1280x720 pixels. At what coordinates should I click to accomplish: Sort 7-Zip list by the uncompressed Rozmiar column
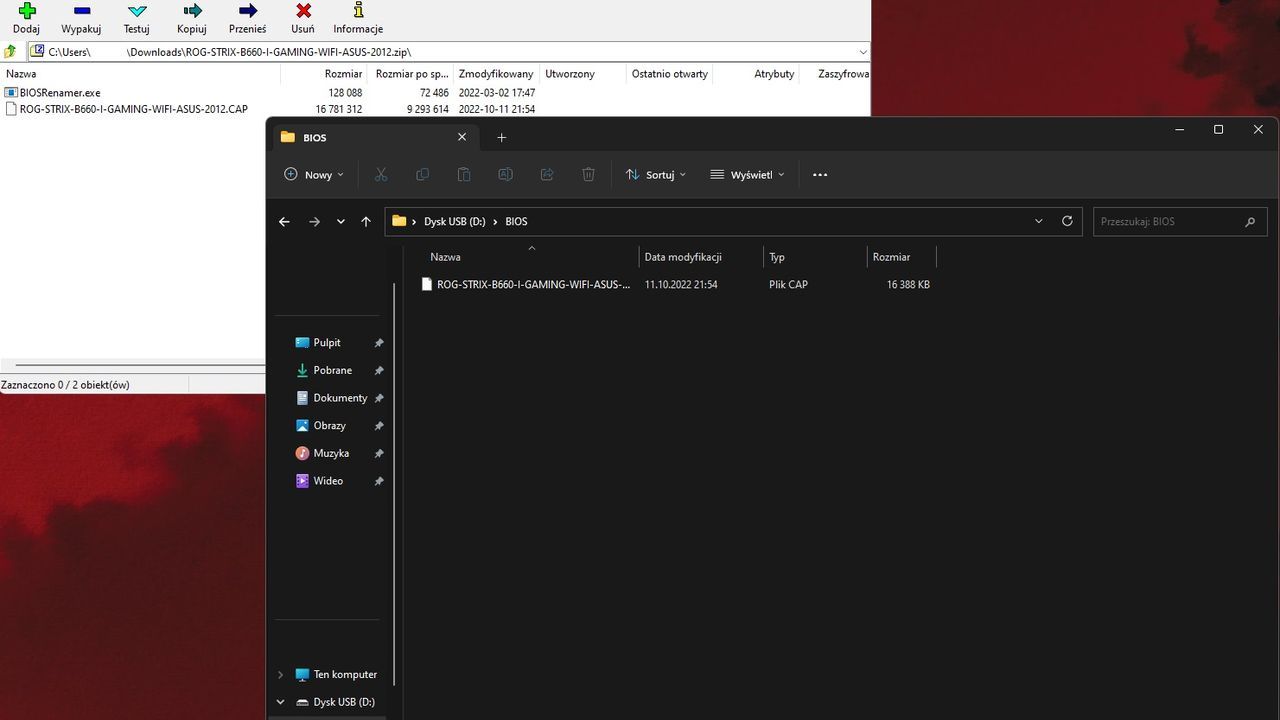324,74
